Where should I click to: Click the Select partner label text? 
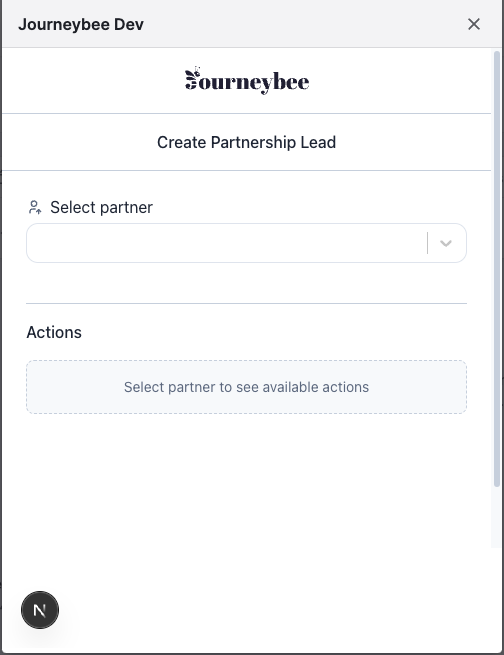pos(101,207)
